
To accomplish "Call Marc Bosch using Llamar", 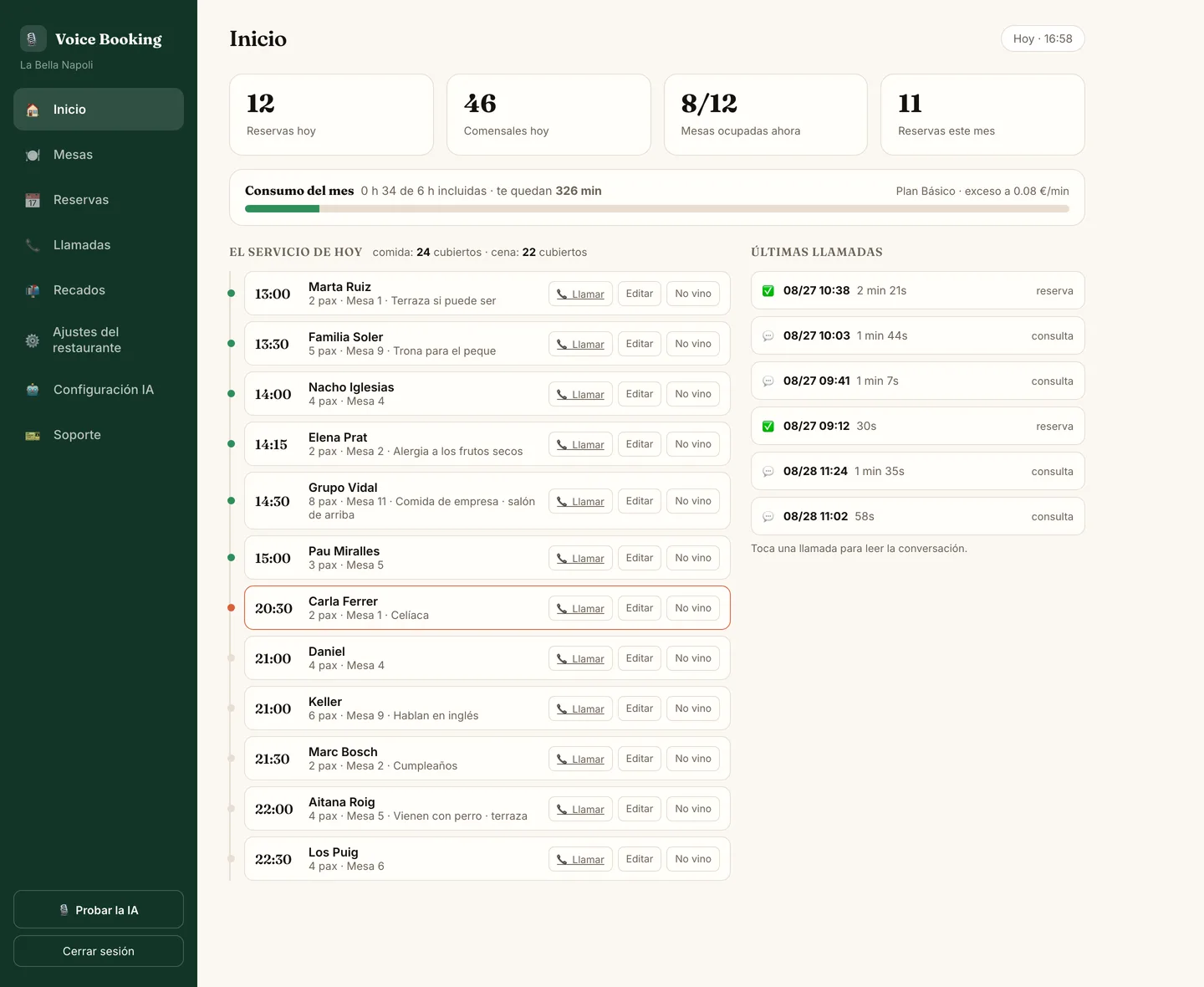I will tap(580, 759).
